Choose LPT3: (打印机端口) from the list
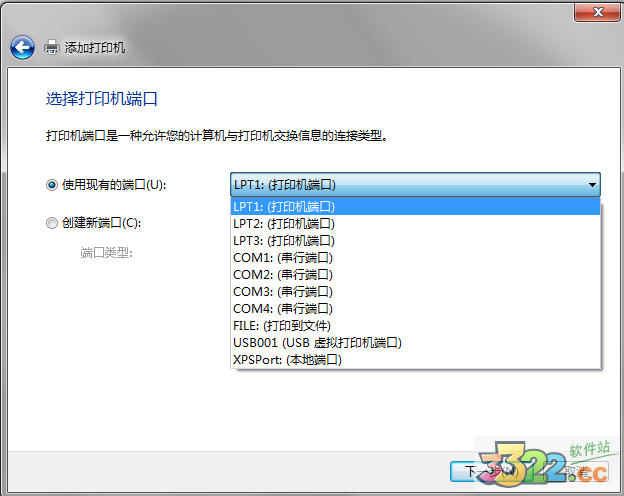The width and height of the screenshot is (624, 496). [x=415, y=241]
